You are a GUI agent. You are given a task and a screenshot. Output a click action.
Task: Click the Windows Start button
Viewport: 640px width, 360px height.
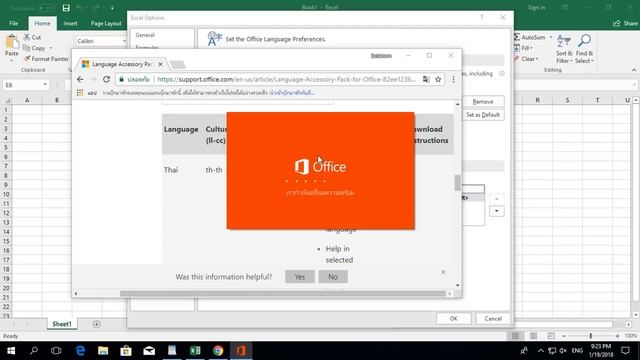(x=11, y=350)
